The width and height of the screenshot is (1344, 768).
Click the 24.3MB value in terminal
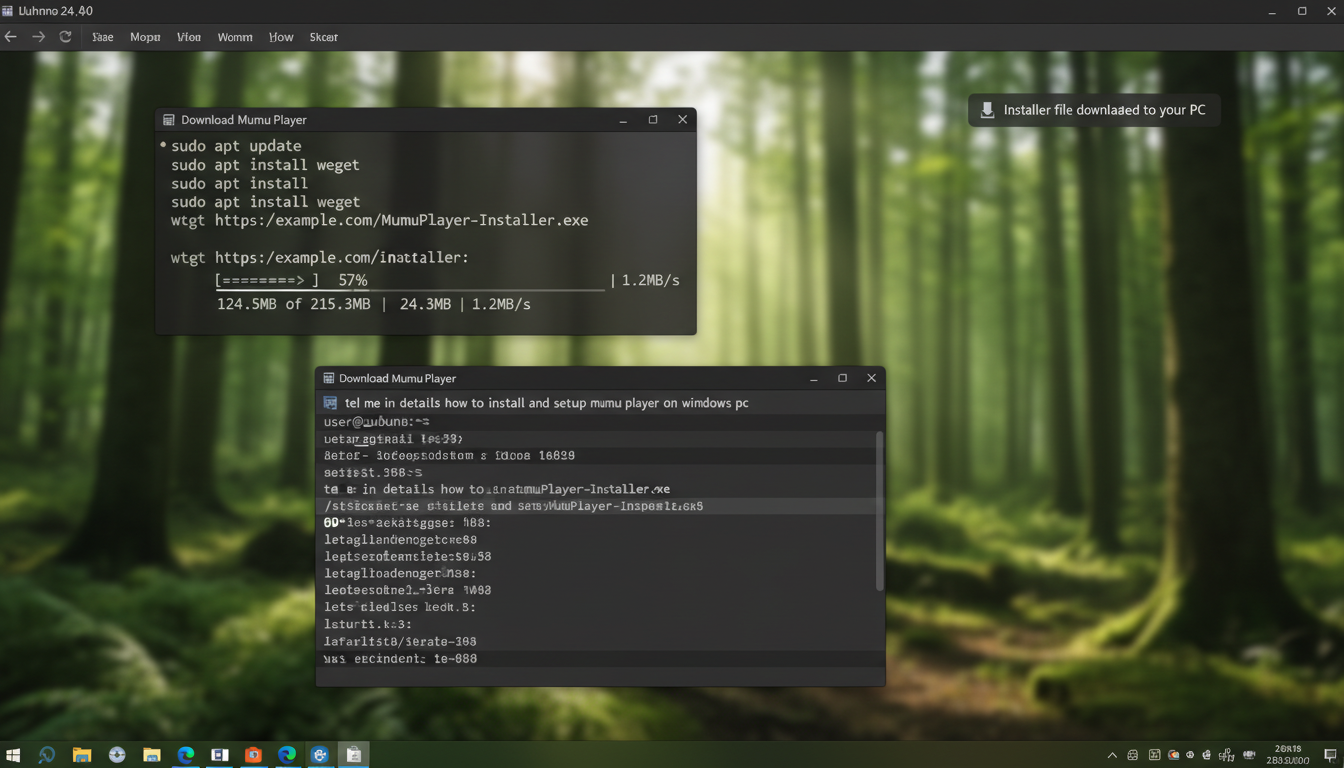click(x=425, y=304)
